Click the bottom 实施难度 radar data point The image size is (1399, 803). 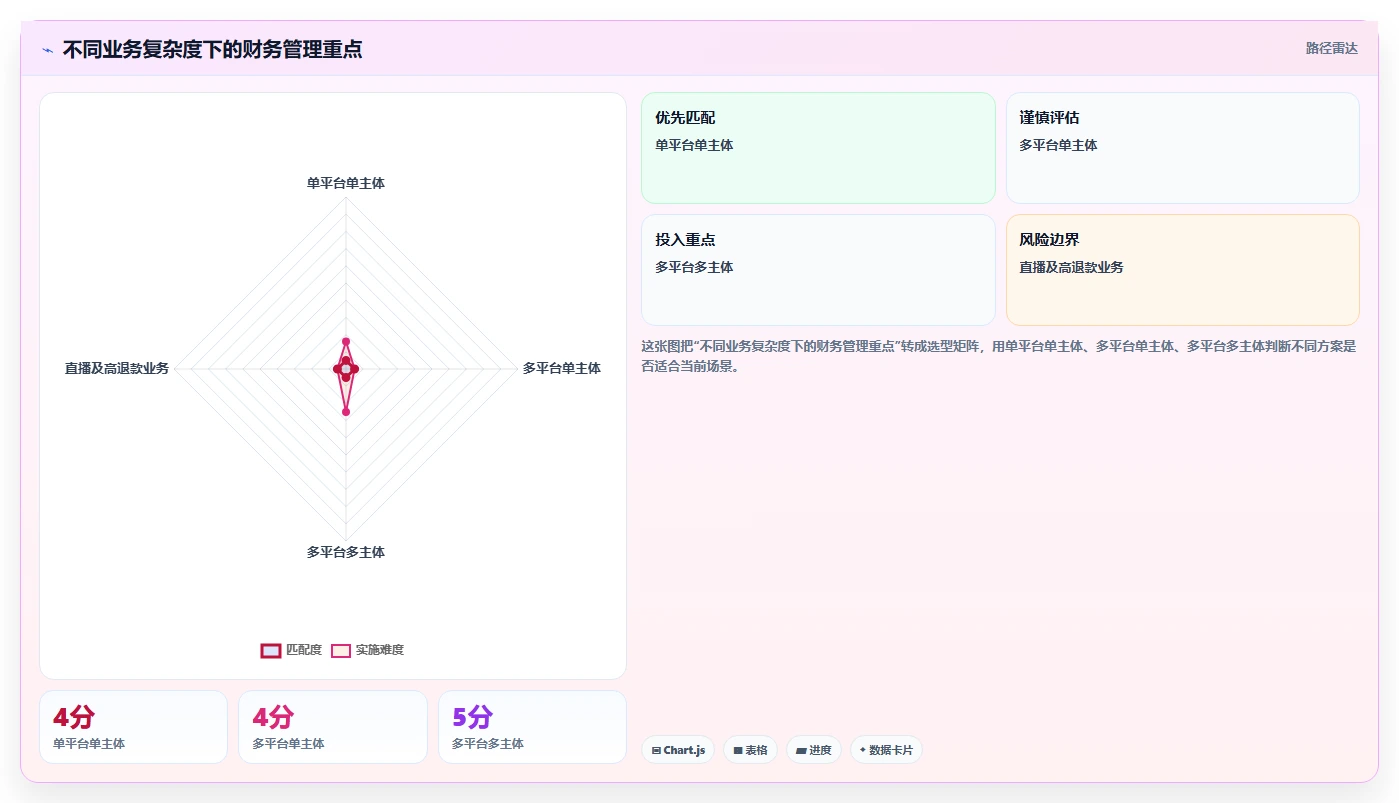click(x=346, y=411)
